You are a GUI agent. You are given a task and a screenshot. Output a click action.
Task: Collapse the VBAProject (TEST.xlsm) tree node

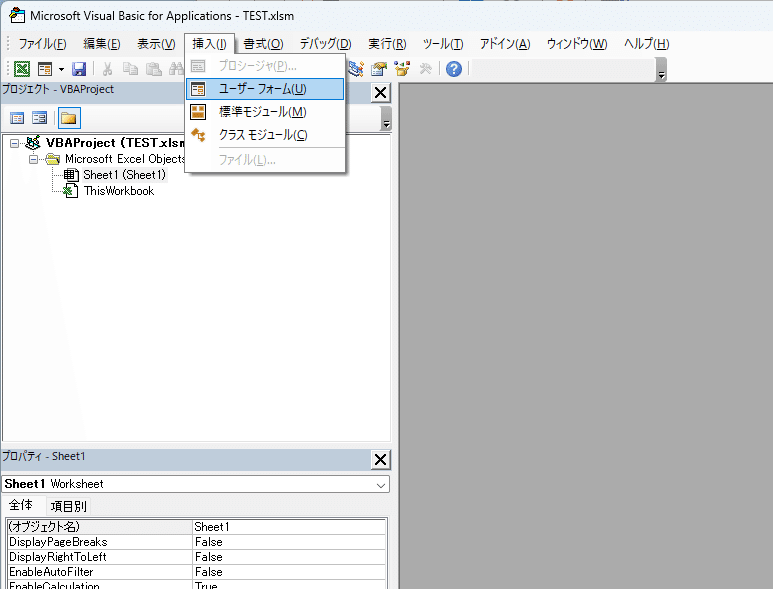[x=14, y=143]
